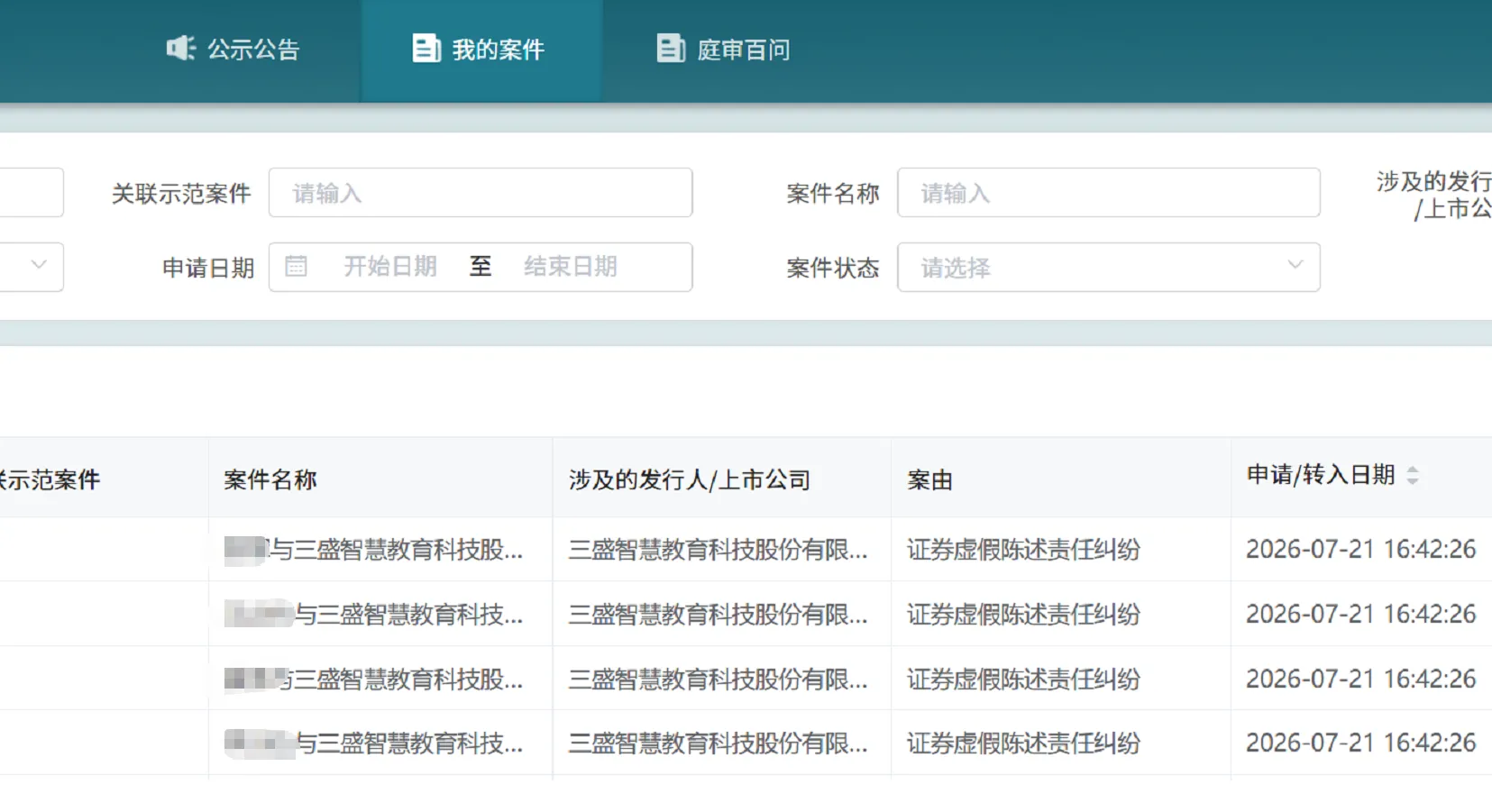Viewport: 1492px width, 812px height.
Task: Click the fourth row's date 2026-07-21 16:42:26
Action: (x=1361, y=744)
